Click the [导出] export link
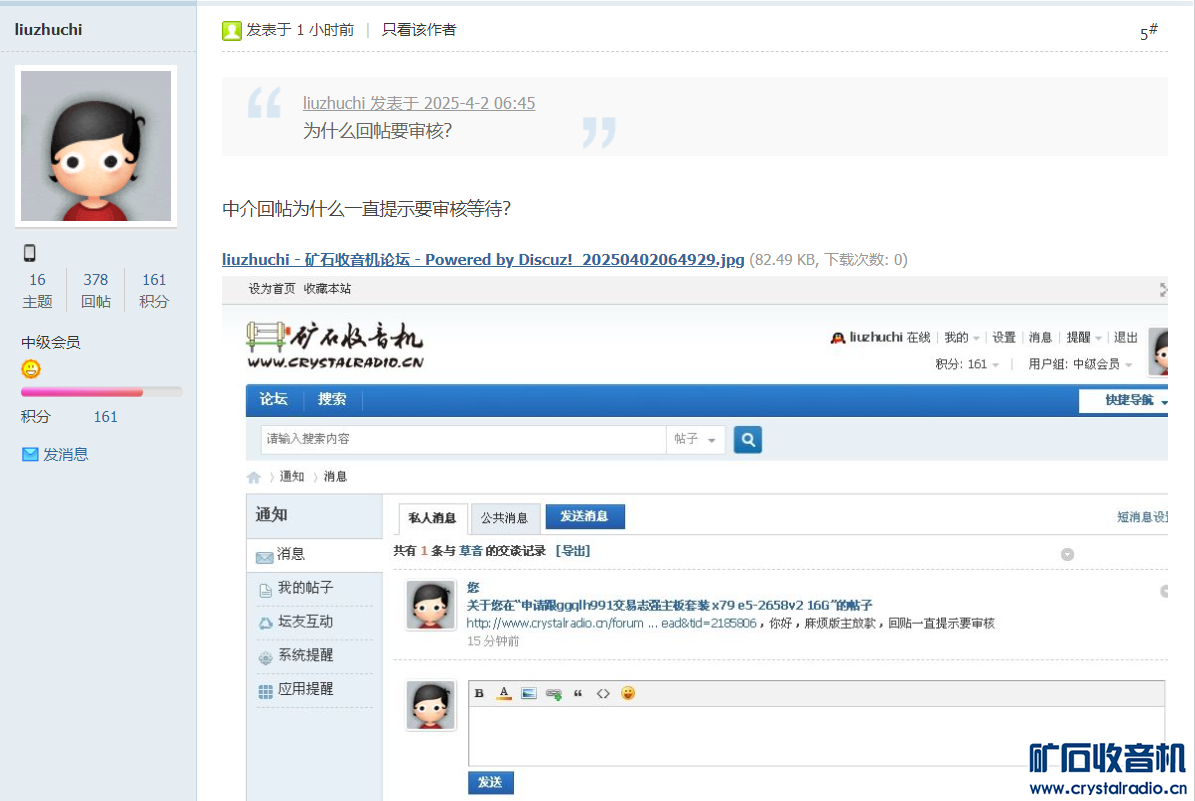The height and width of the screenshot is (801, 1195). pos(573,550)
